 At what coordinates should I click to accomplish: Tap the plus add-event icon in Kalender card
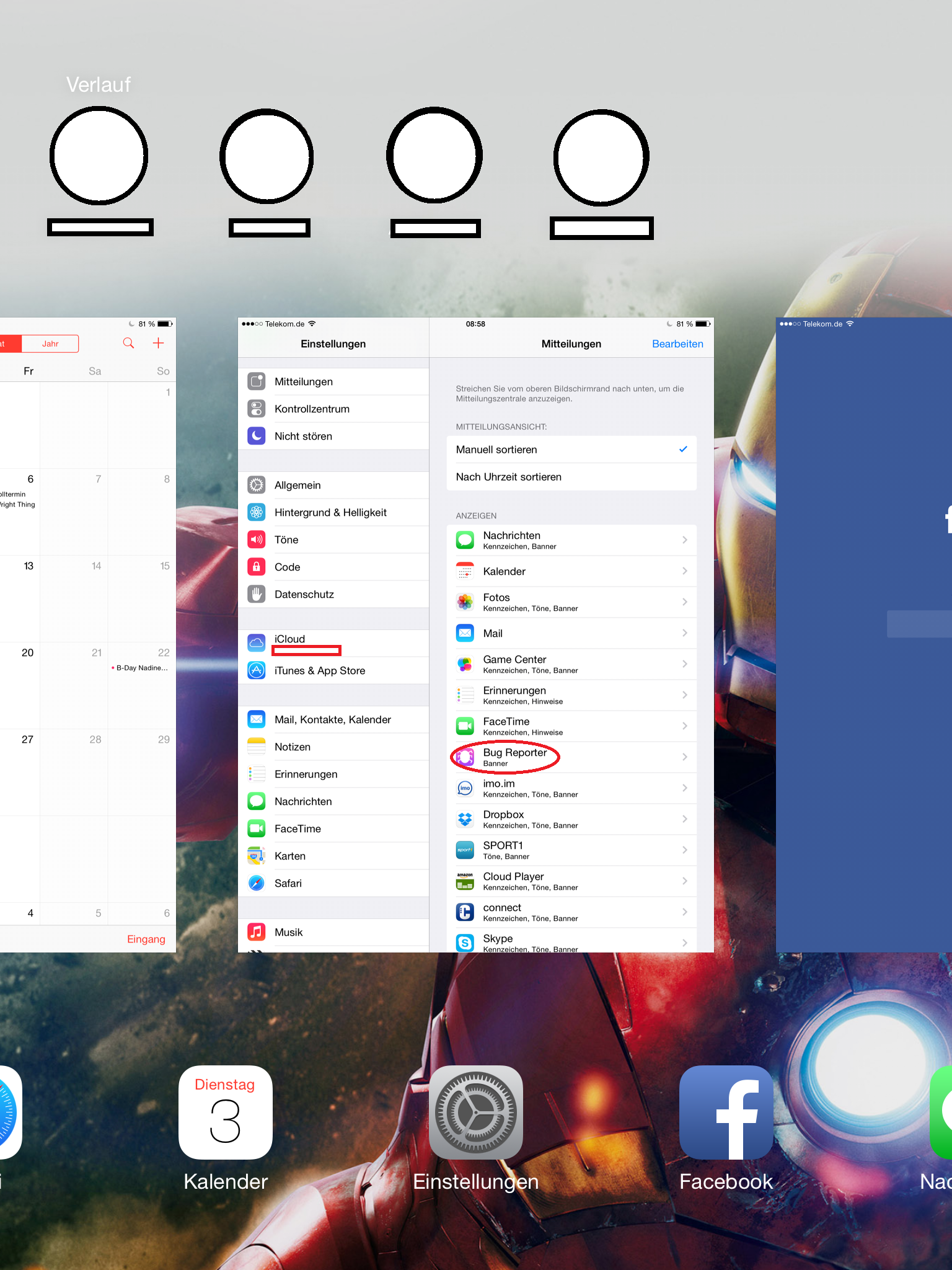pyautogui.click(x=159, y=343)
